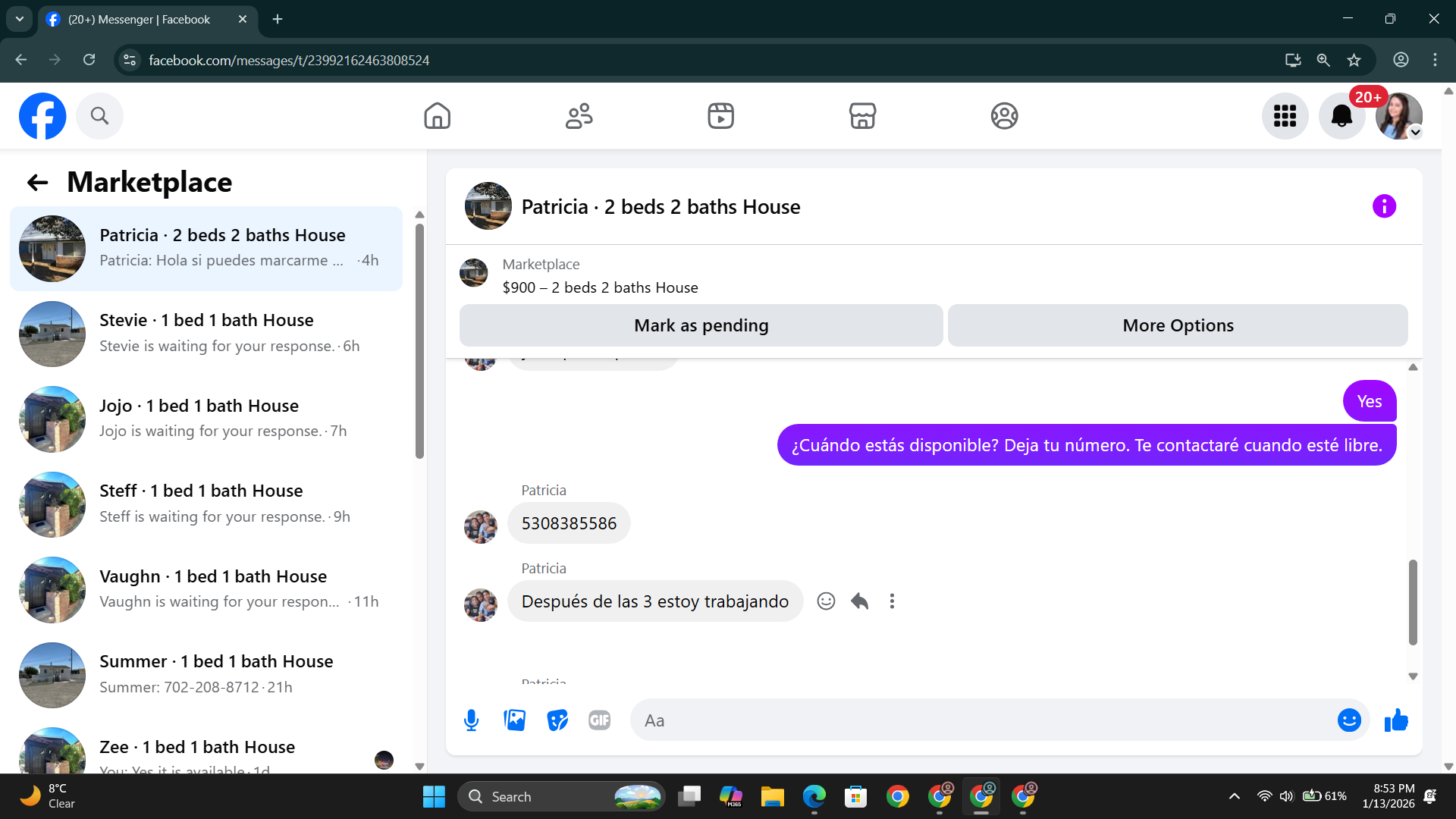Viewport: 1456px width, 819px height.
Task: Open more options for Patricia's message
Action: coord(892,601)
